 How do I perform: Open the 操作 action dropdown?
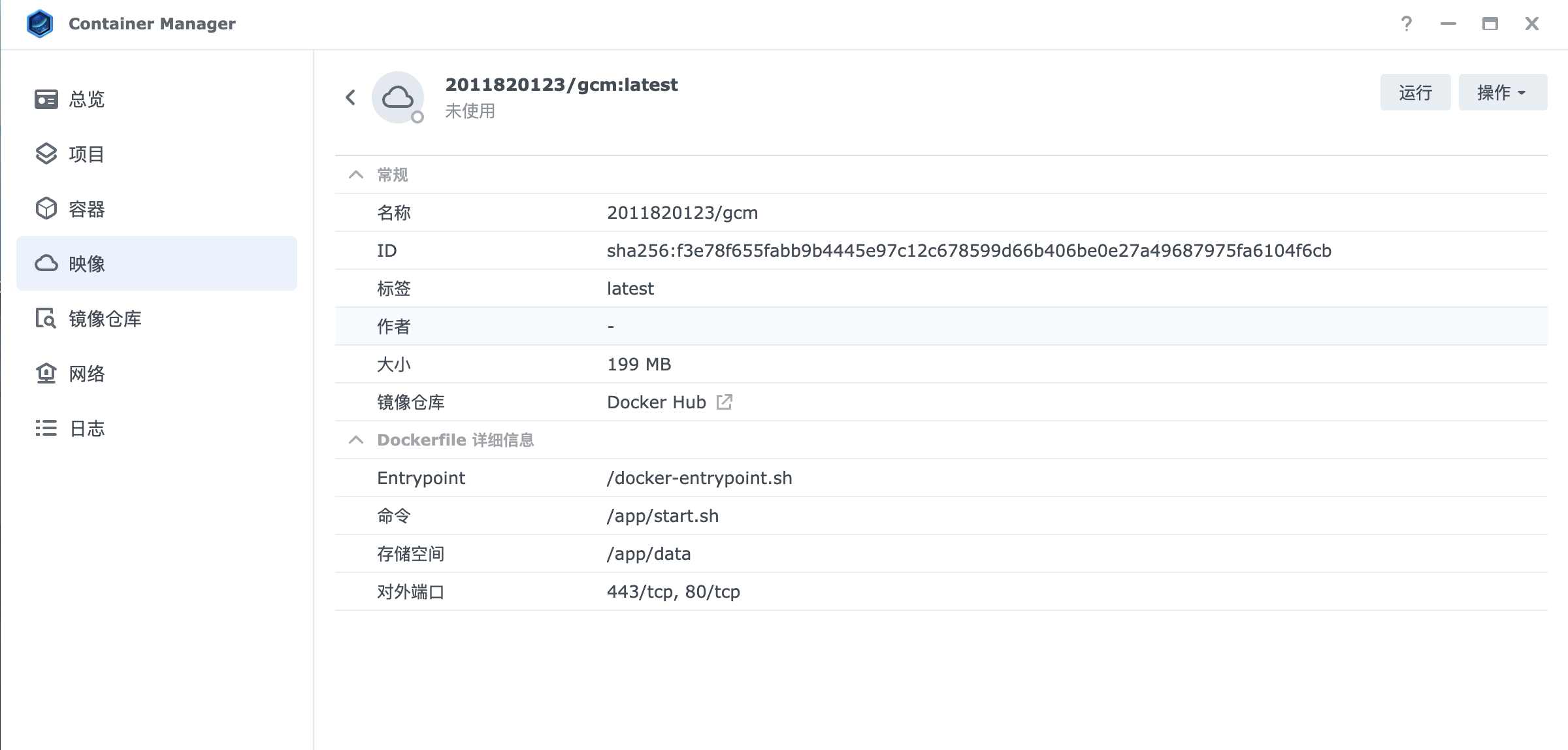coord(1502,93)
